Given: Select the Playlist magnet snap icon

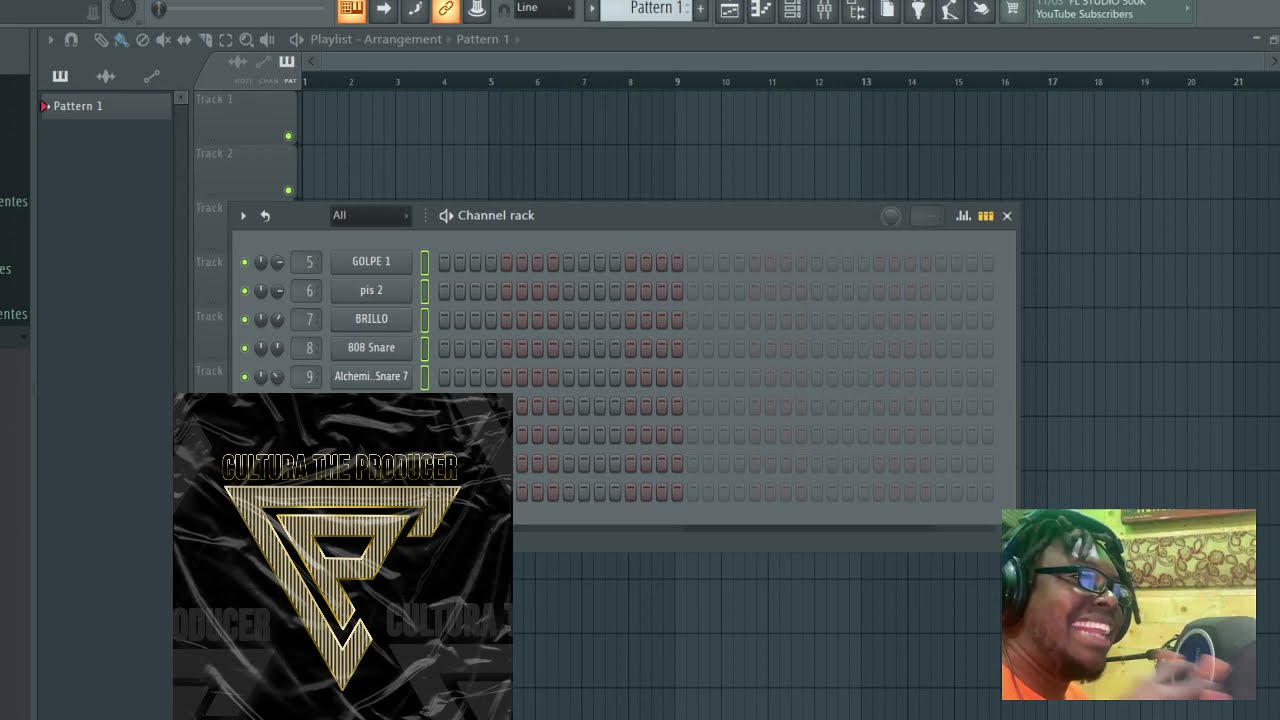Looking at the screenshot, I should click(71, 39).
